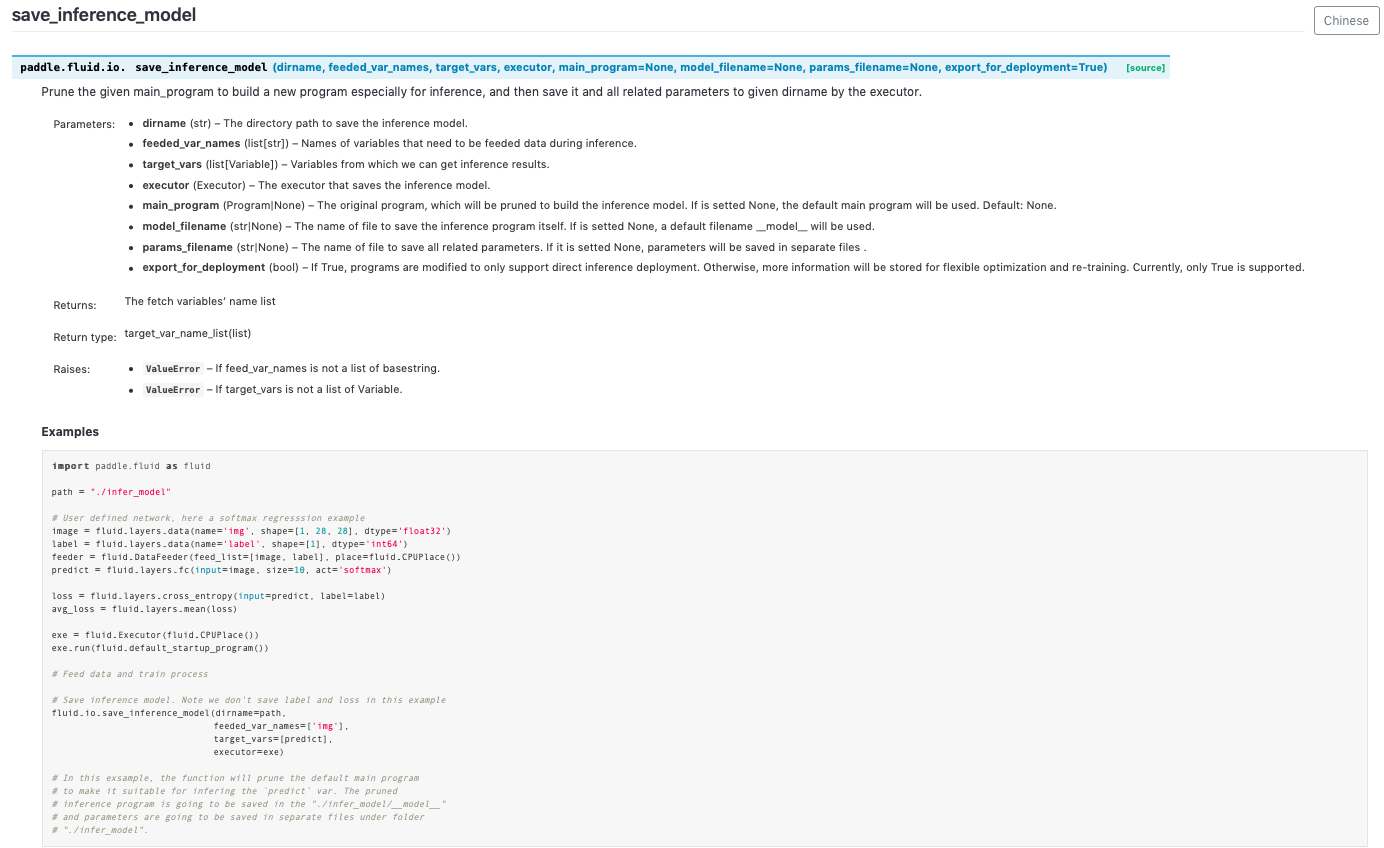Click the path = "./infer_model" code line
Image resolution: width=1384 pixels, height=848 pixels.
tap(112, 492)
